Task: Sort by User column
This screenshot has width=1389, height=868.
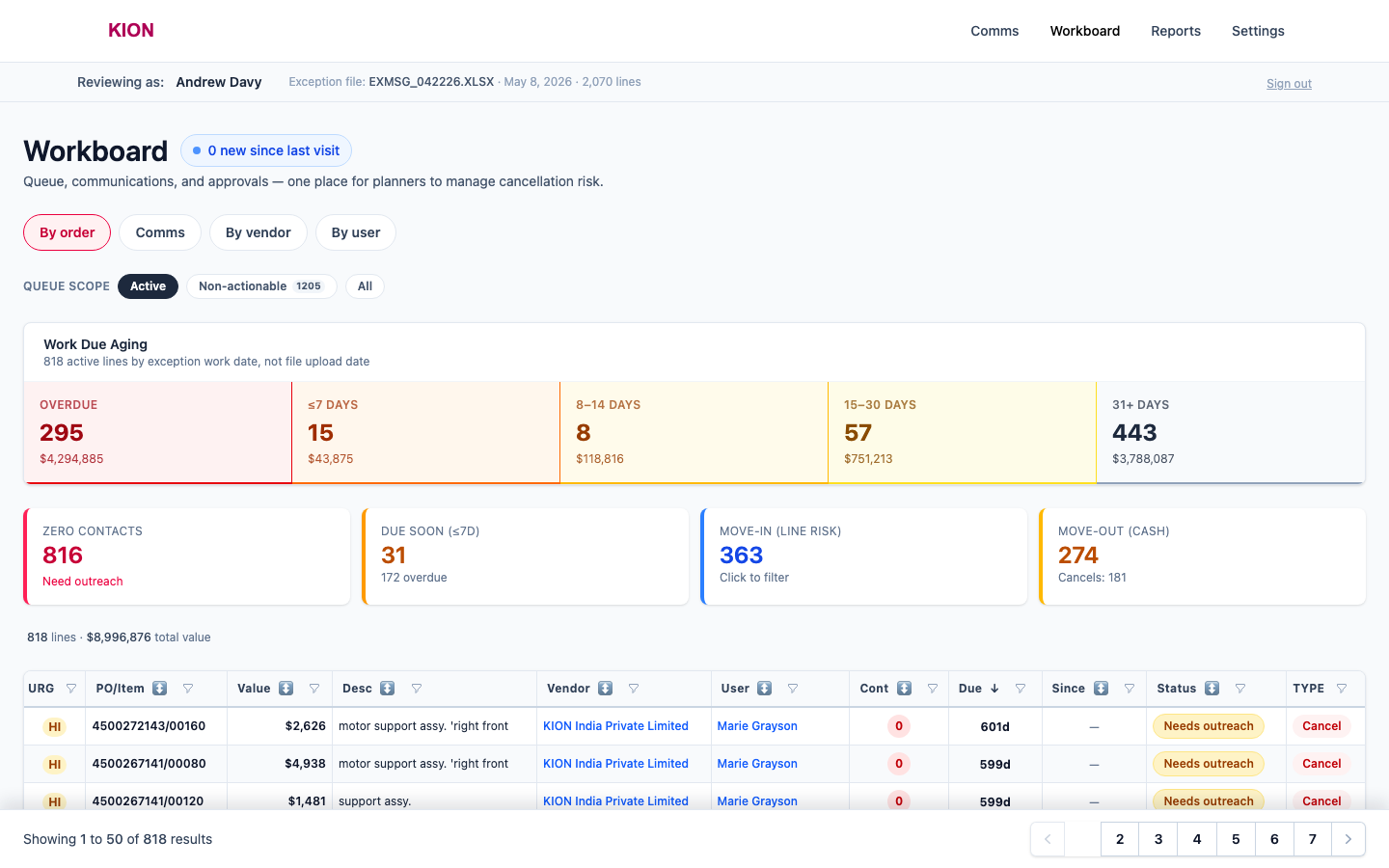Action: tap(765, 689)
